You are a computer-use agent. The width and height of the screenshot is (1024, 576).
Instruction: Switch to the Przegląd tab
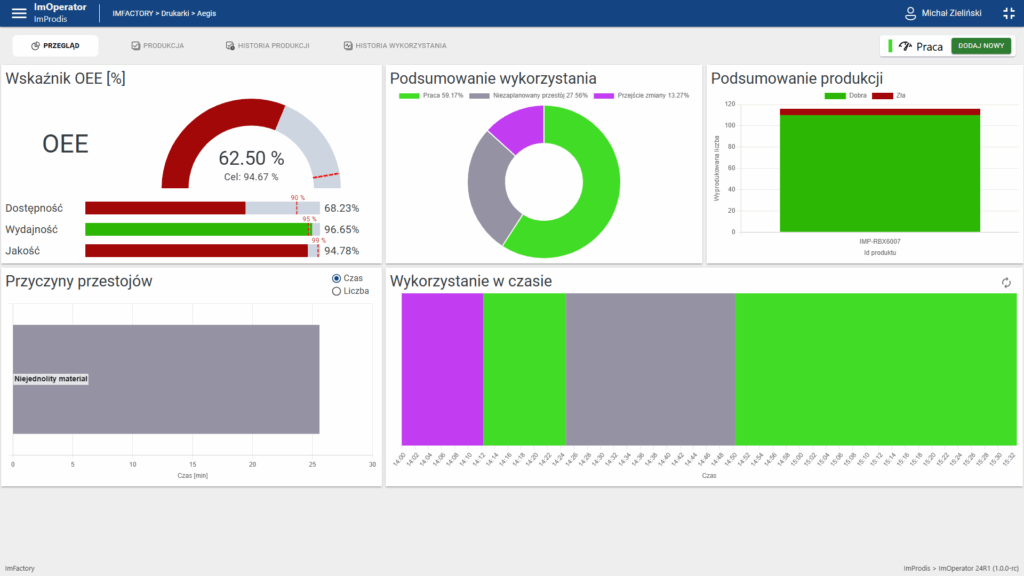point(55,46)
